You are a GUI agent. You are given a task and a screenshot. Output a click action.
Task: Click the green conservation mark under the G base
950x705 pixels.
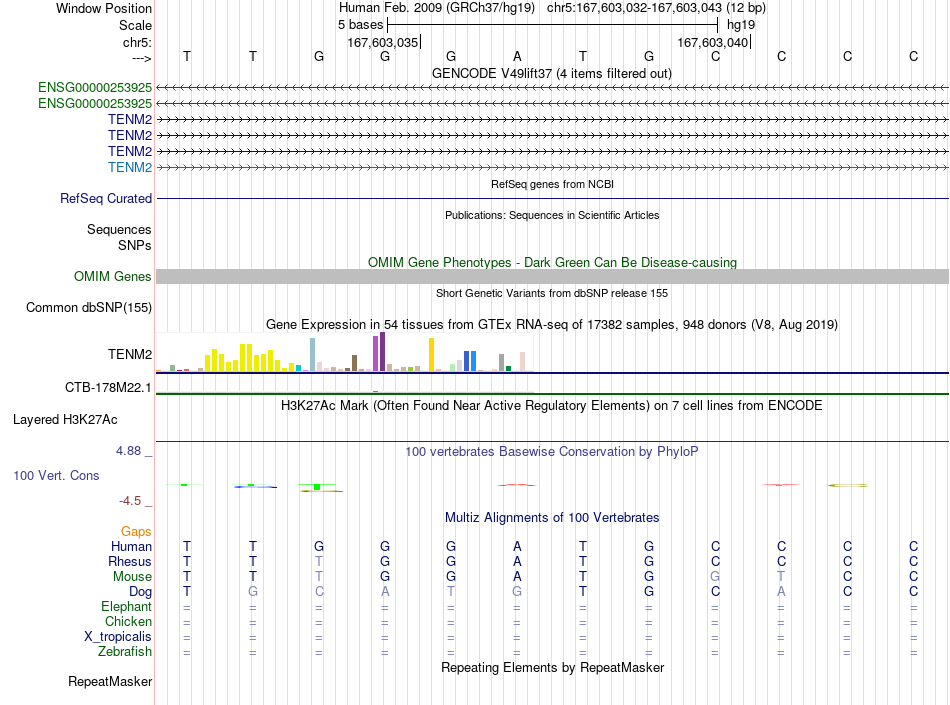pyautogui.click(x=317, y=487)
